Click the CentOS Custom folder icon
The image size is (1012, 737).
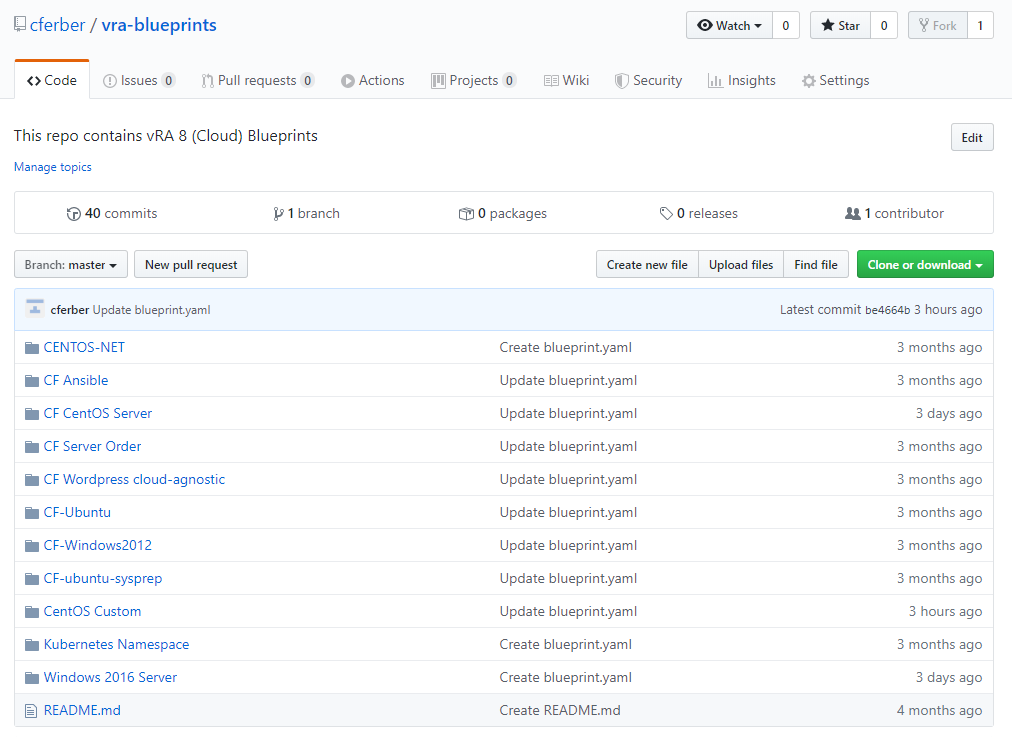point(32,612)
